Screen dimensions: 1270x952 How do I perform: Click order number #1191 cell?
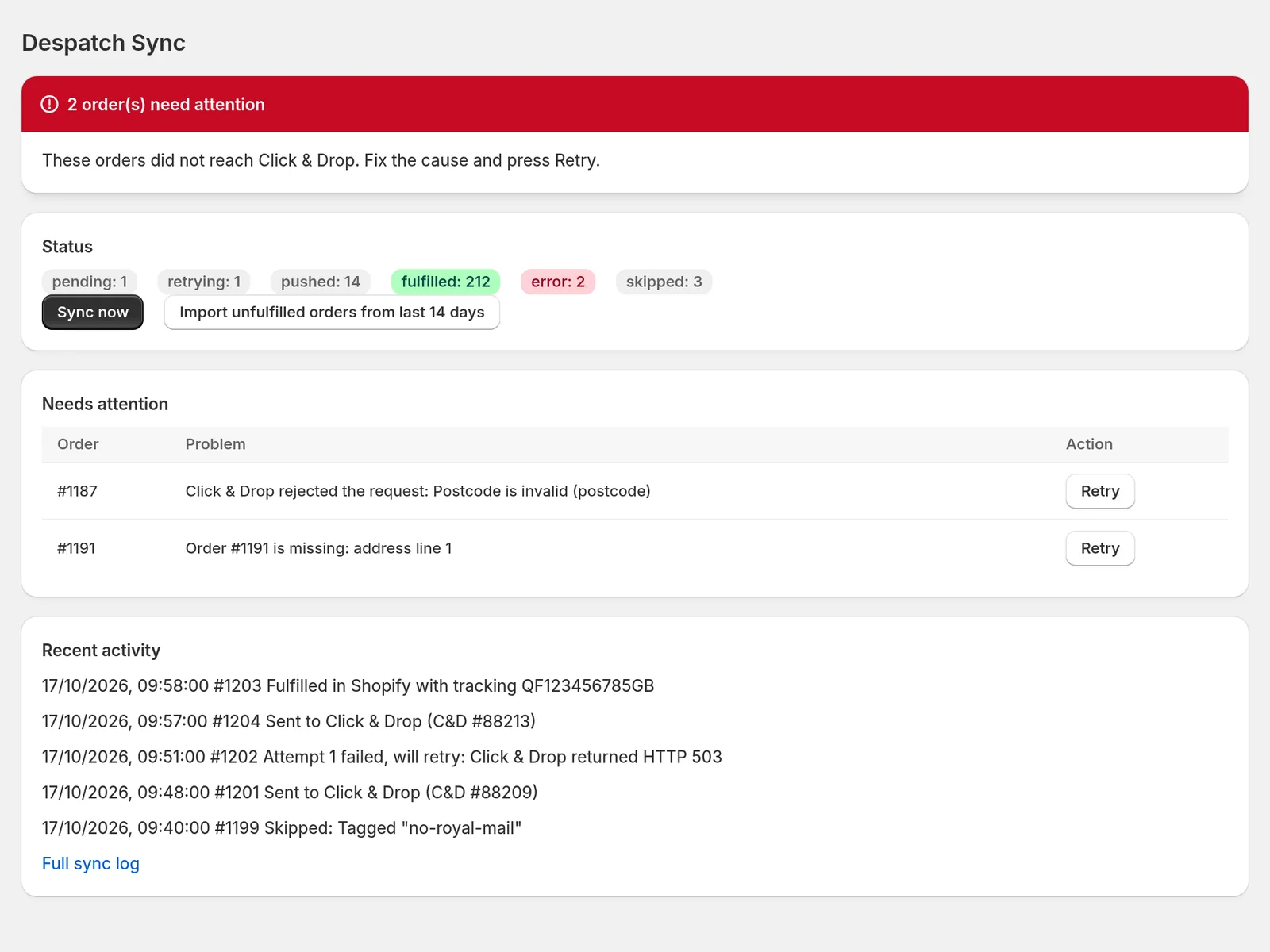(76, 548)
